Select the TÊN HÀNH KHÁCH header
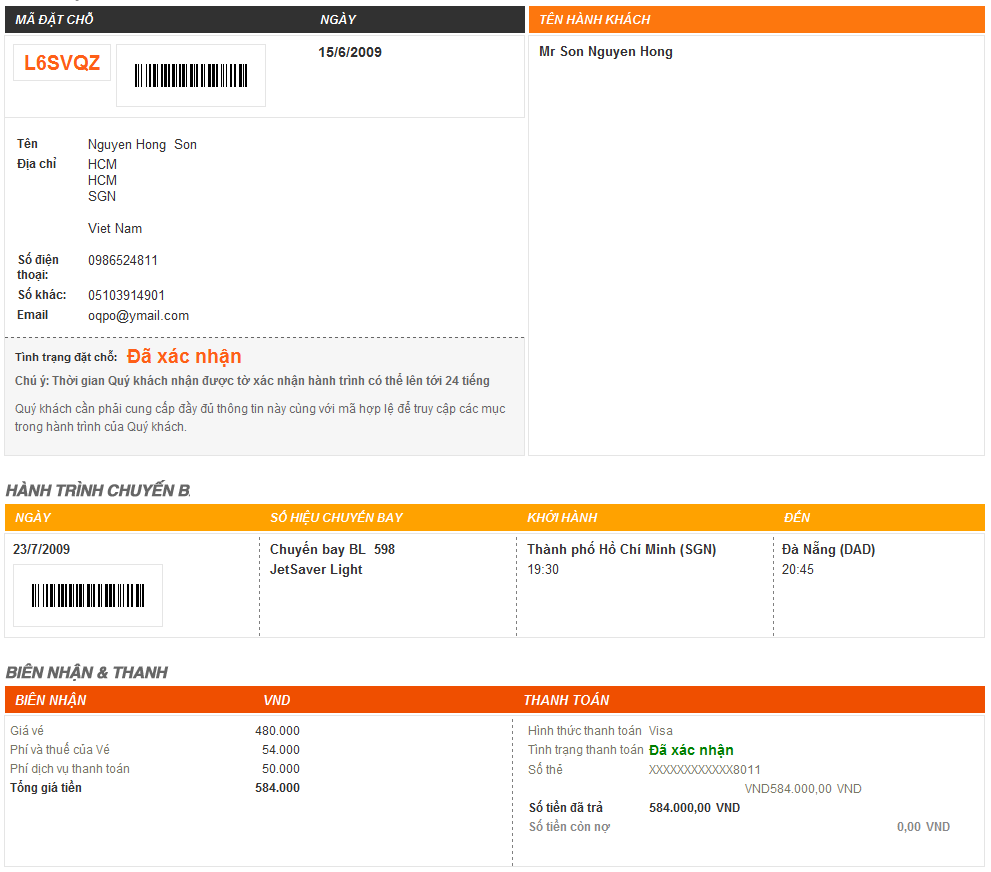 tap(595, 20)
